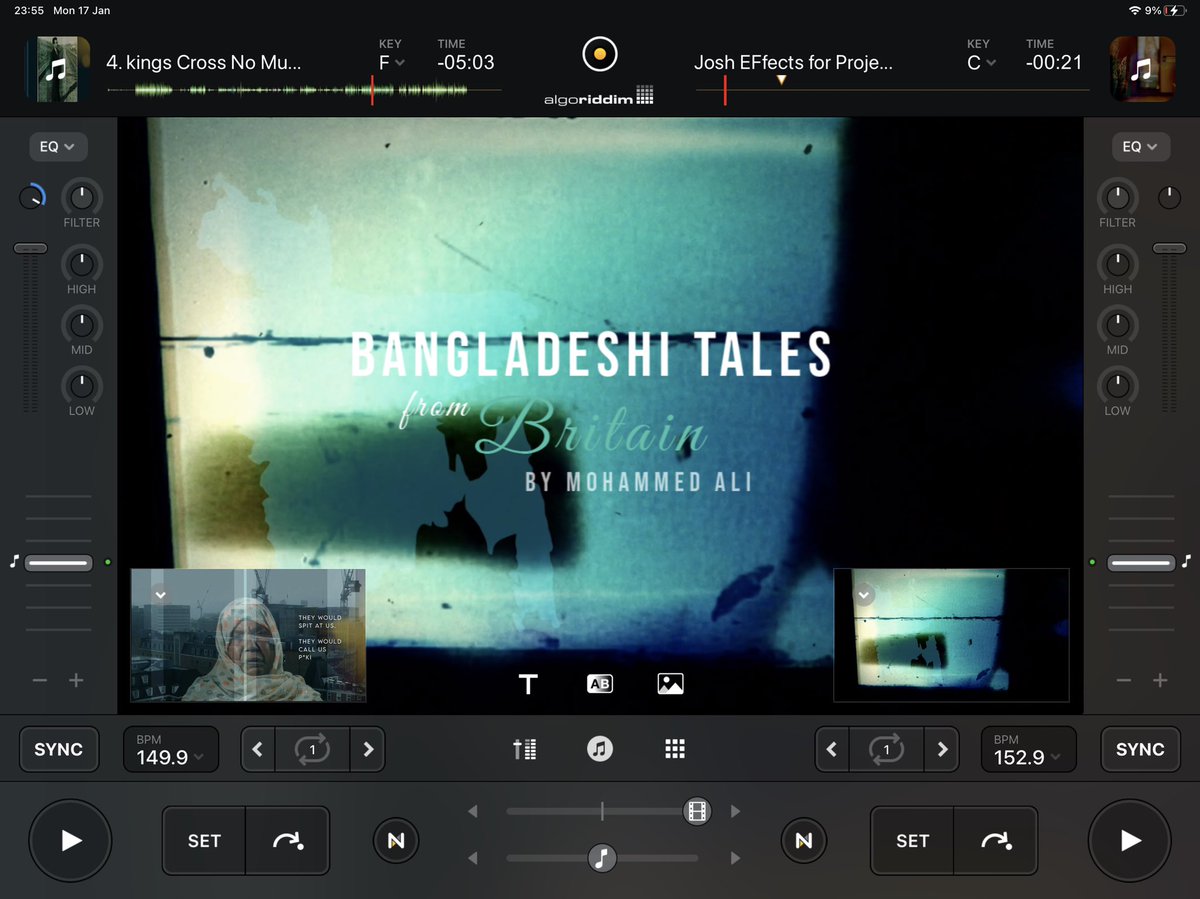Open right deck EQ dropdown
Screen dimensions: 1200x899
pos(1139,146)
